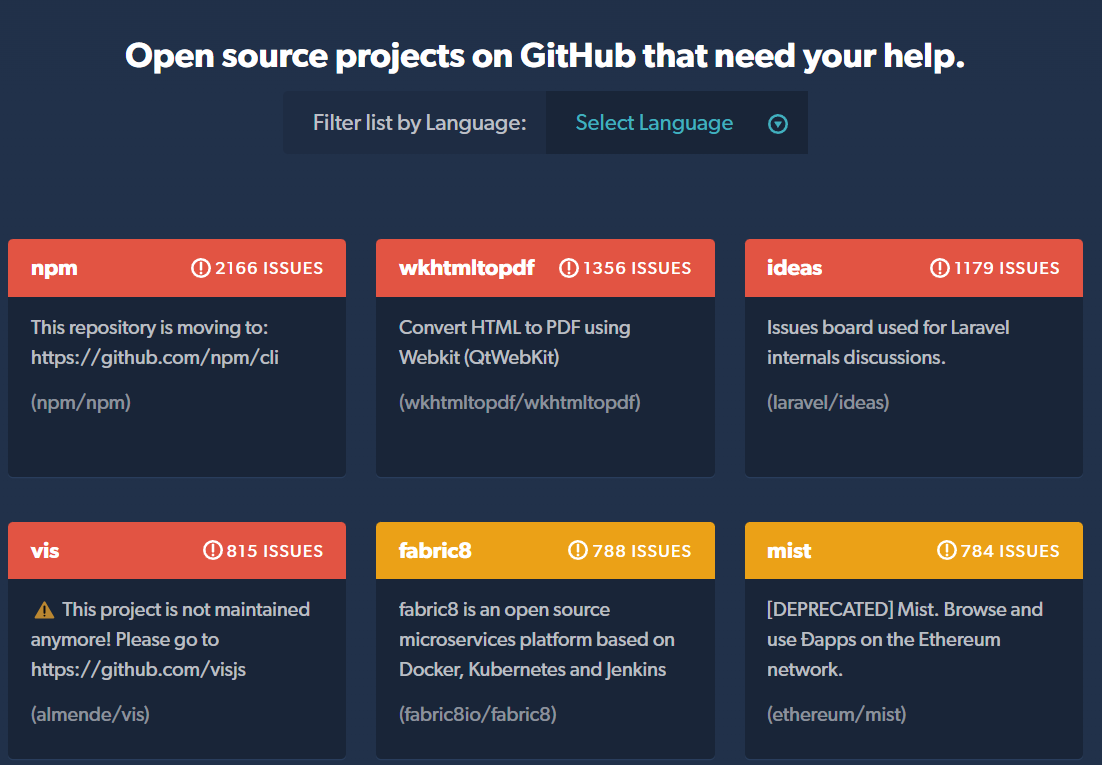
Task: Click the 'This repository is moving to' description
Action: coord(155,342)
